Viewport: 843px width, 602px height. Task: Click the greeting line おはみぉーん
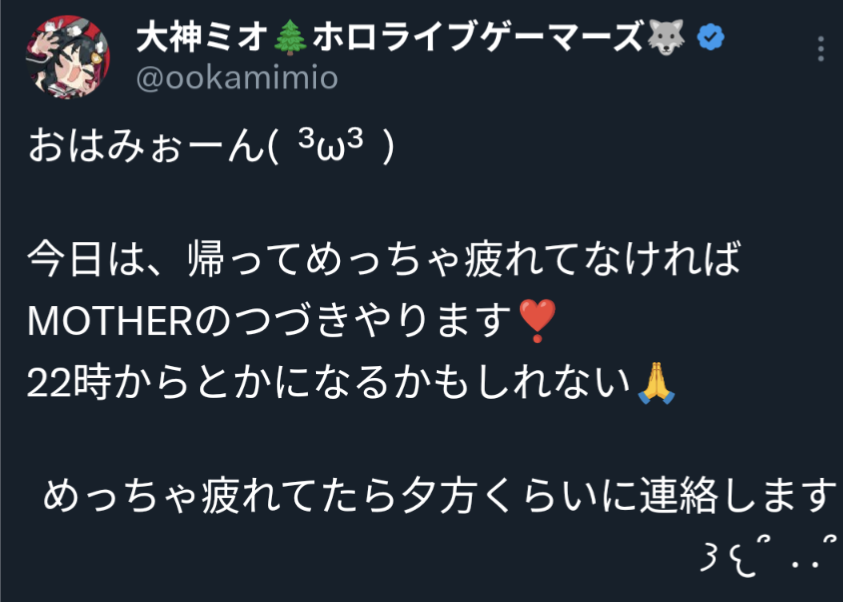tap(146, 146)
